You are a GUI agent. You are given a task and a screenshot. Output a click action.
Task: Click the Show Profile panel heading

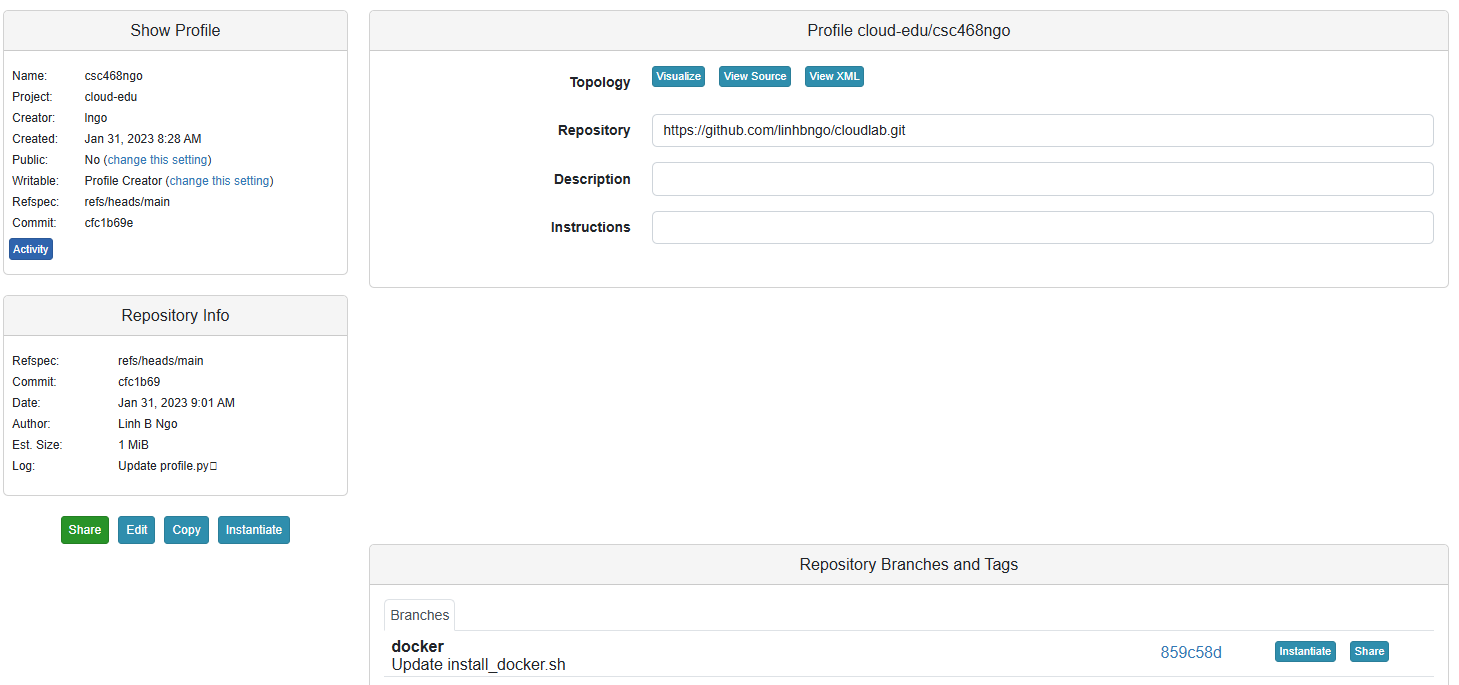tap(175, 31)
